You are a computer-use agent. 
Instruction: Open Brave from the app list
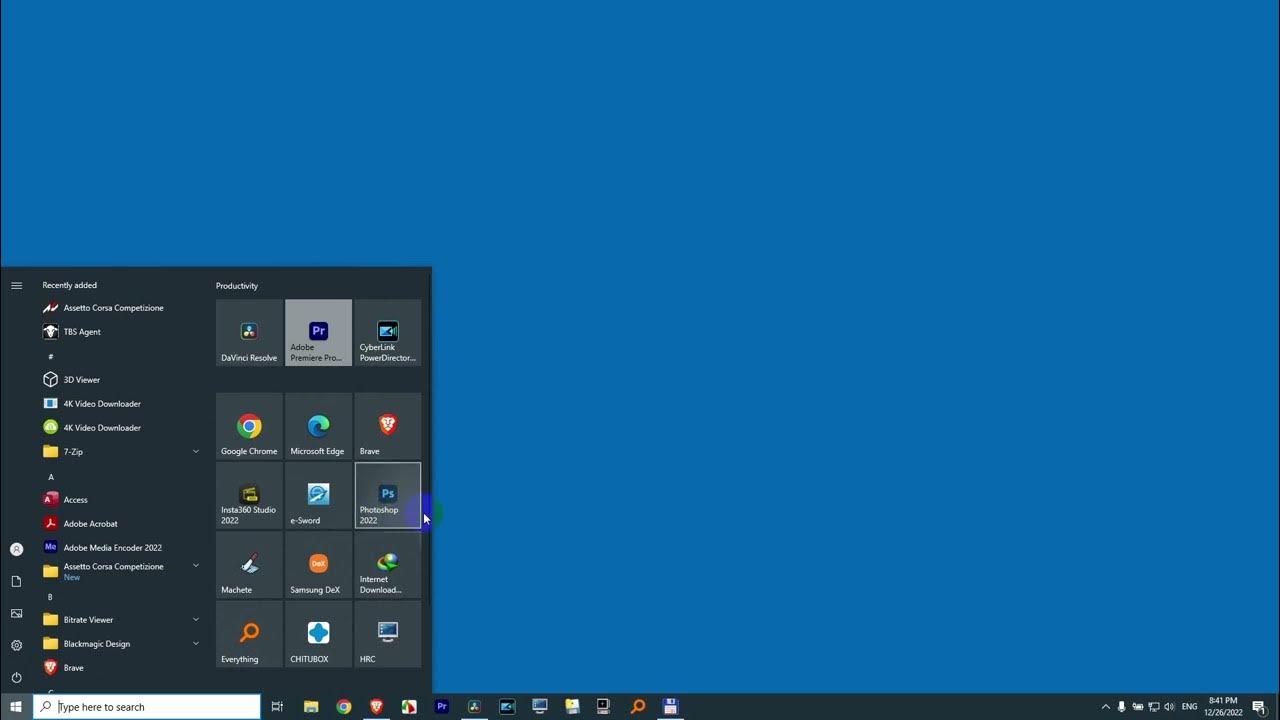pos(120,668)
